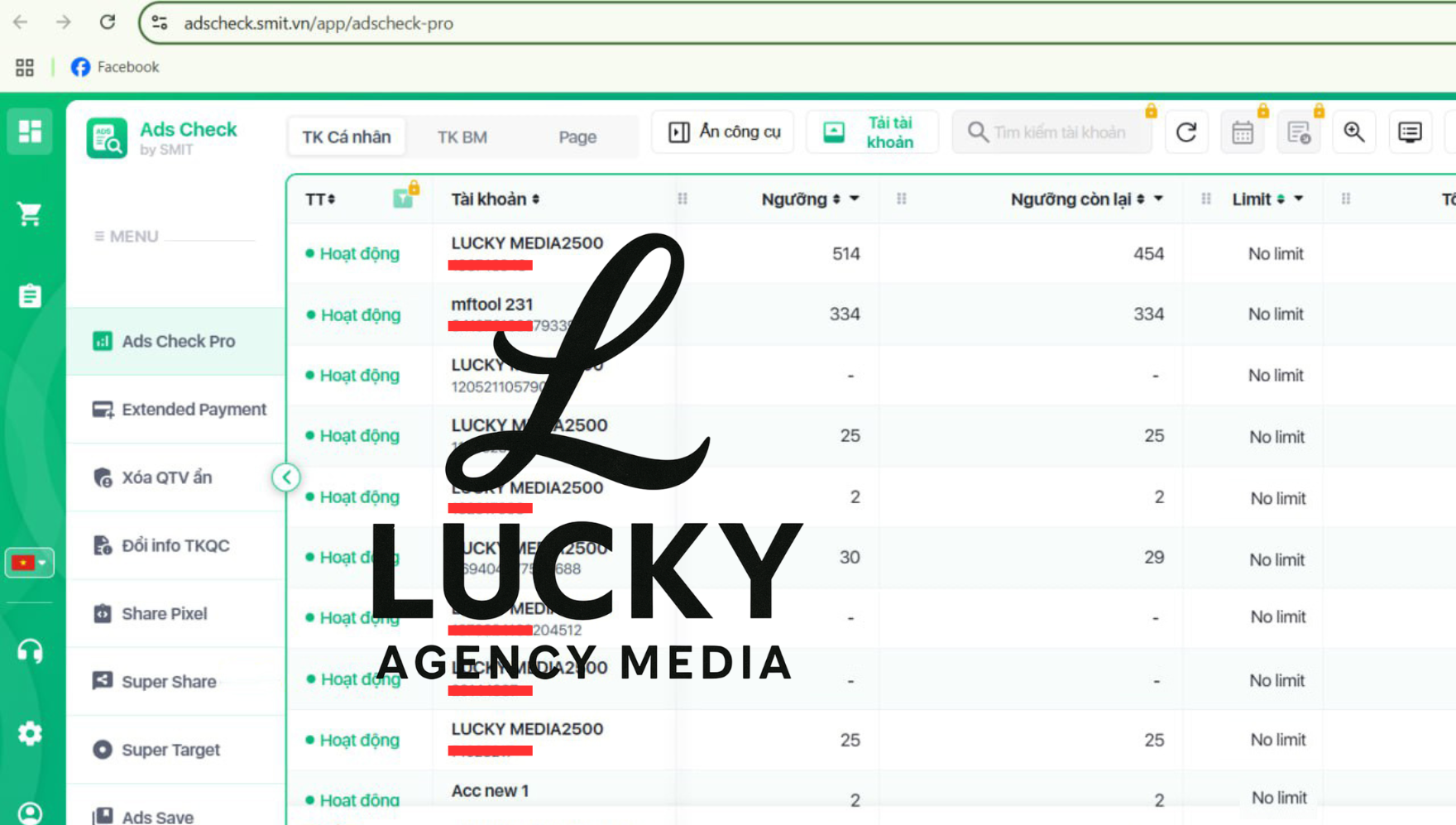Click the Hoạt động status in mftool 231 row
This screenshot has height=825, width=1456.
[353, 314]
